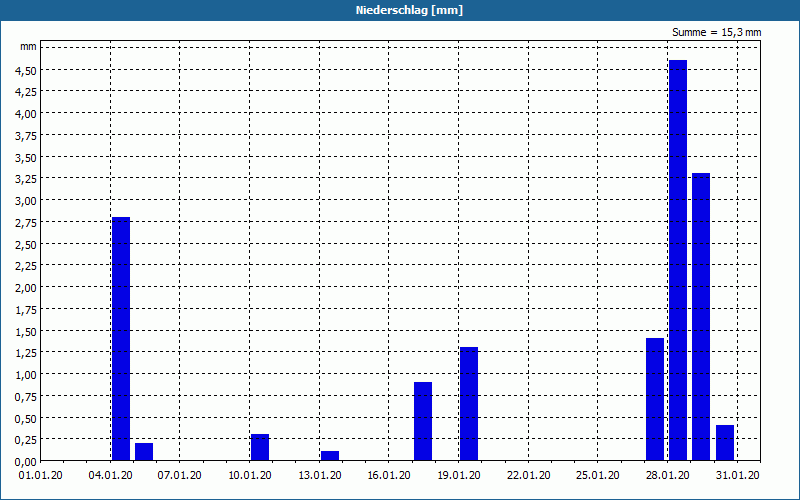
Task: Click the x-axis label 31.01.20
Action: pos(738,475)
